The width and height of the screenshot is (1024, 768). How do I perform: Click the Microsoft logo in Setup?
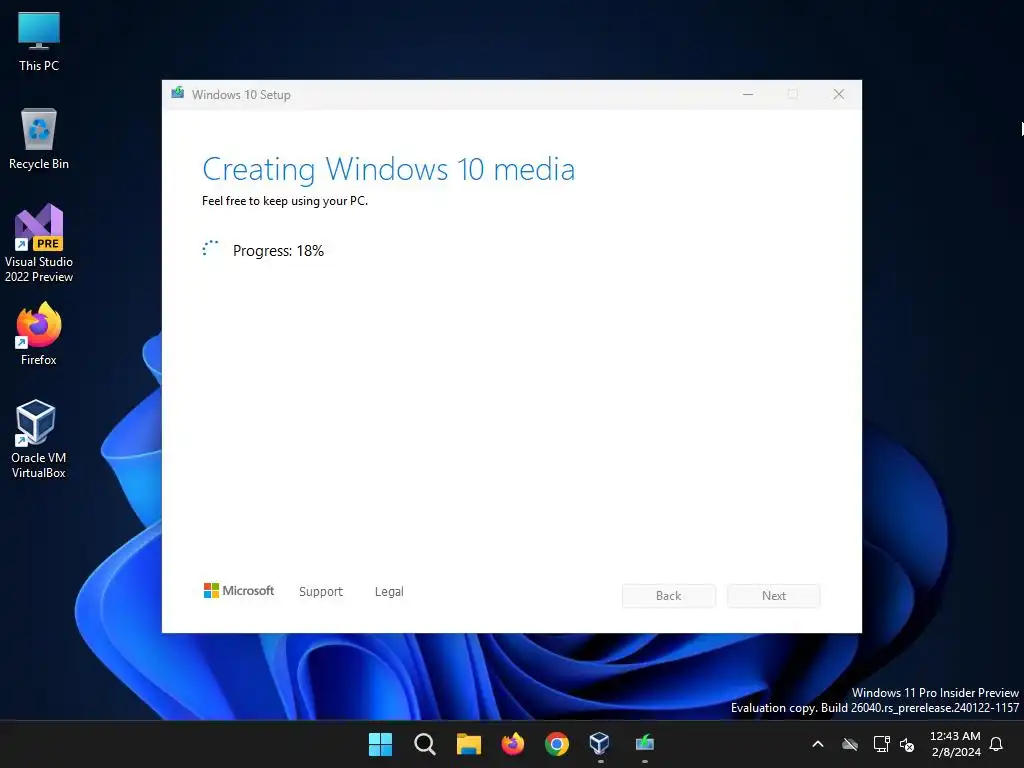(x=238, y=590)
